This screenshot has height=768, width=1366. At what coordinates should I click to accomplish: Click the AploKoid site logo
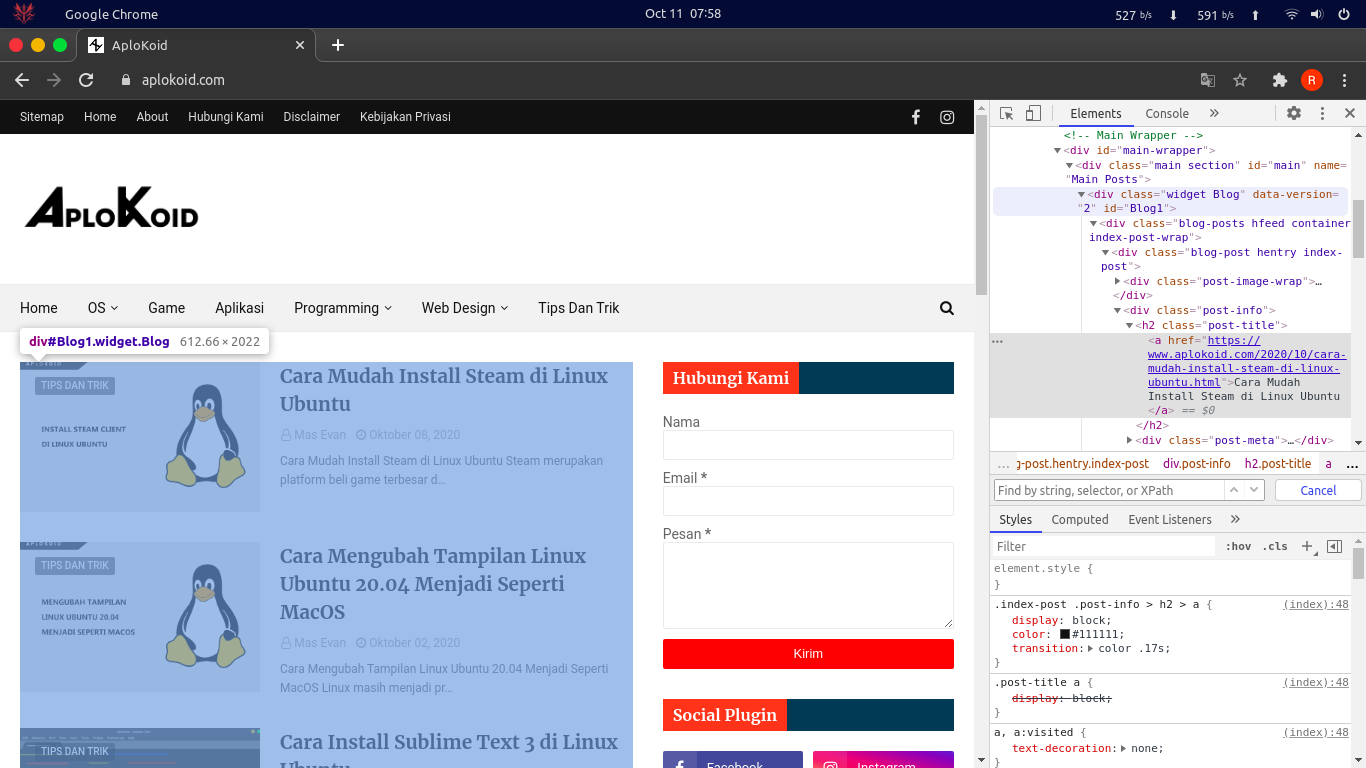tap(112, 208)
